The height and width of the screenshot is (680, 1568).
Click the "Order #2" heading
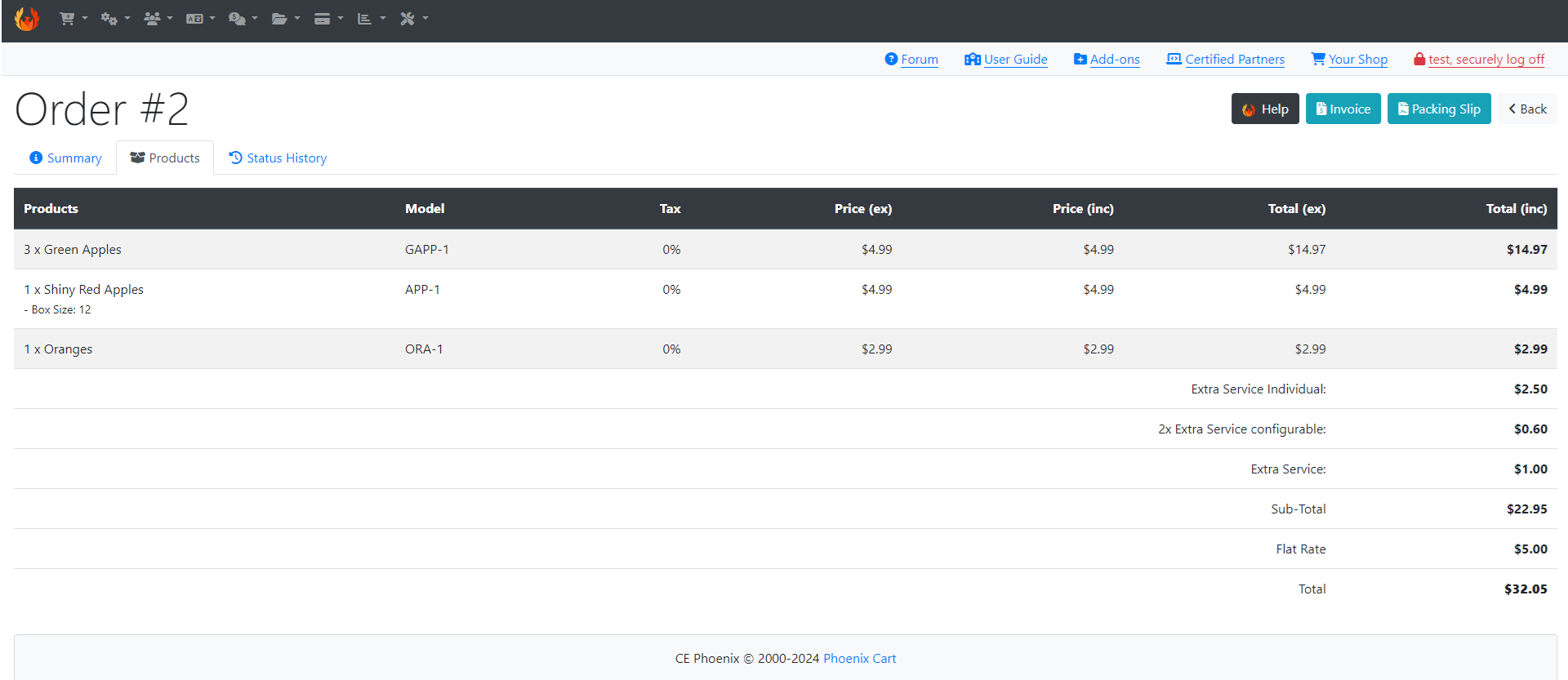coord(102,109)
